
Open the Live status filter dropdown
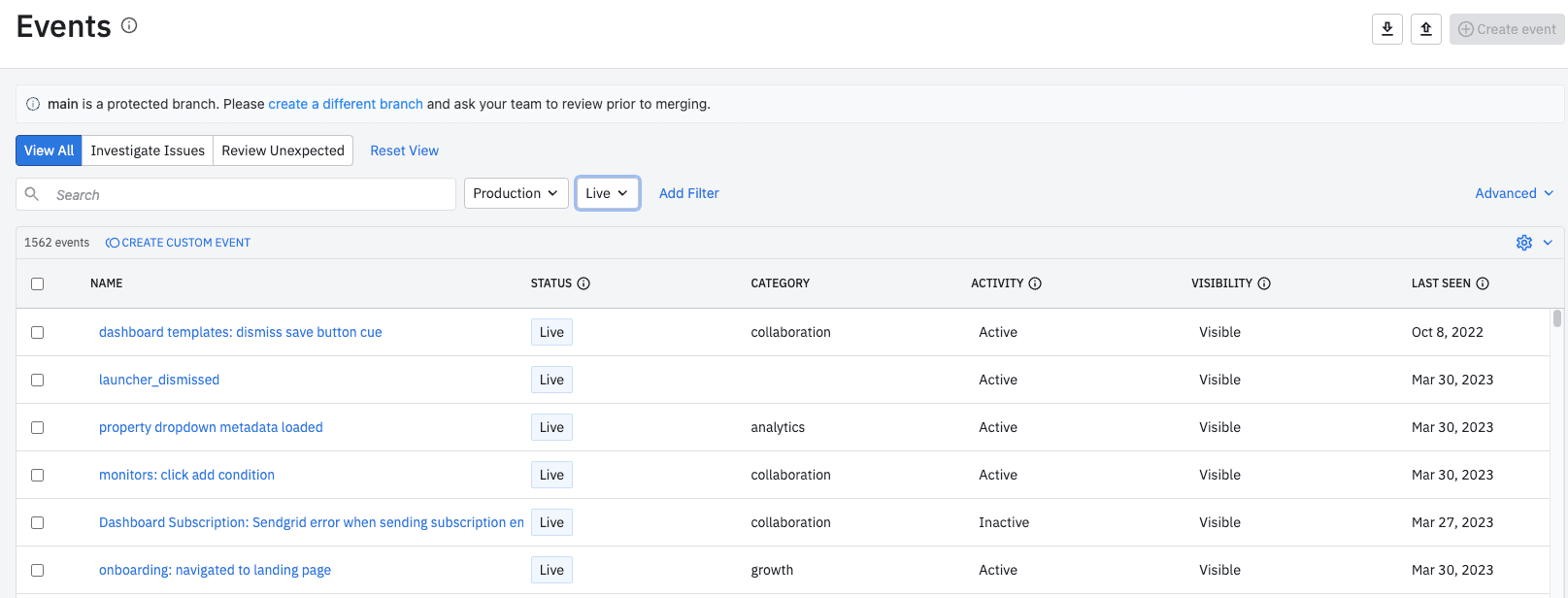coord(607,193)
